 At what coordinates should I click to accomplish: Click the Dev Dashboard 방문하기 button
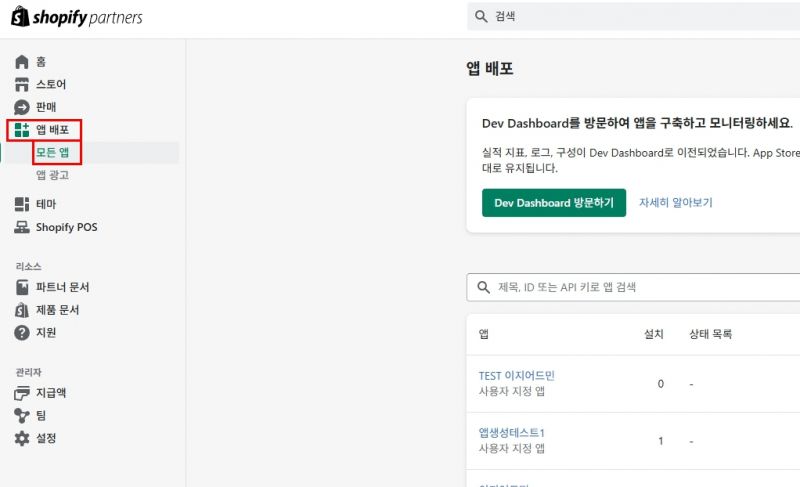[553, 202]
